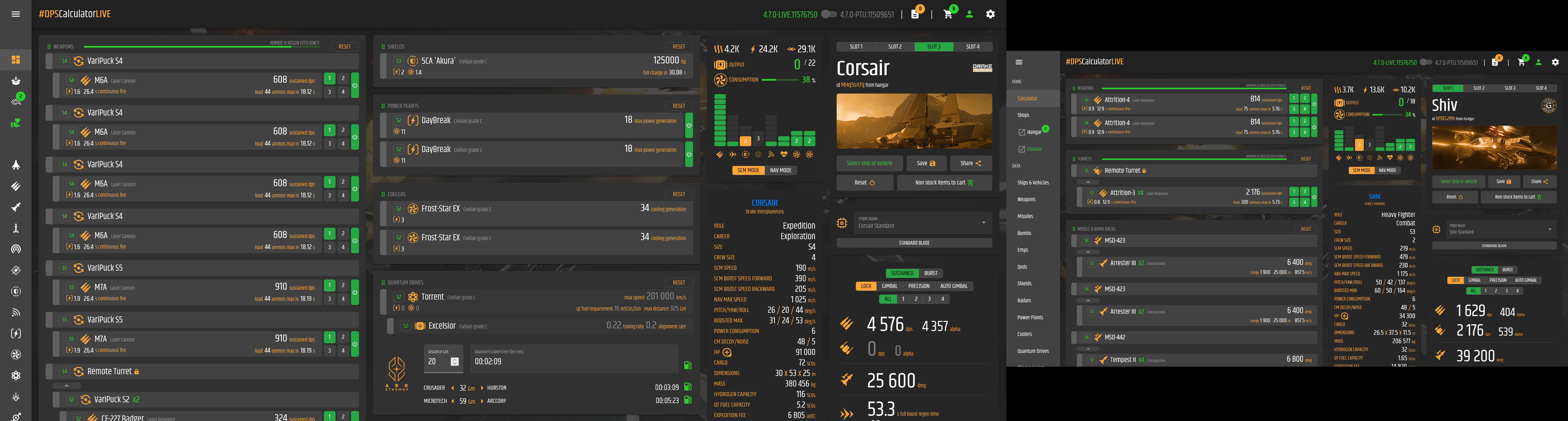Click the user account icon in header
This screenshot has width=1568, height=421.
click(x=969, y=14)
